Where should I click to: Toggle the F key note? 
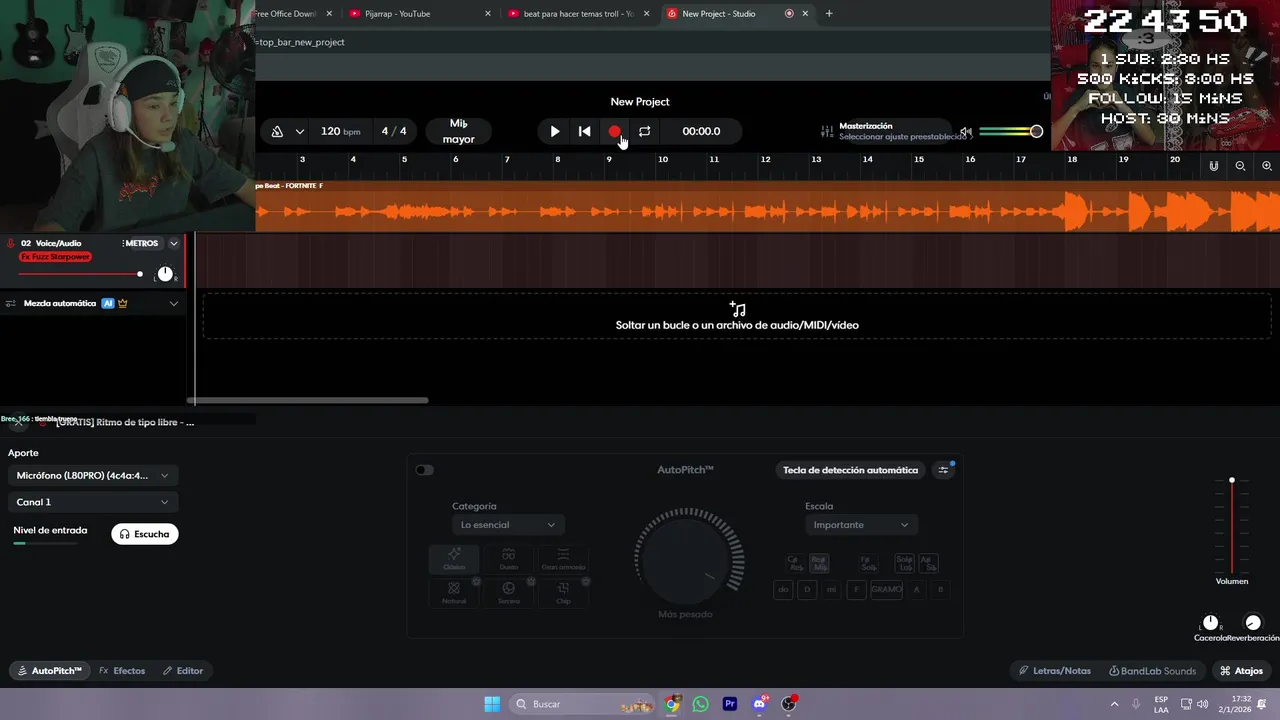click(855, 590)
